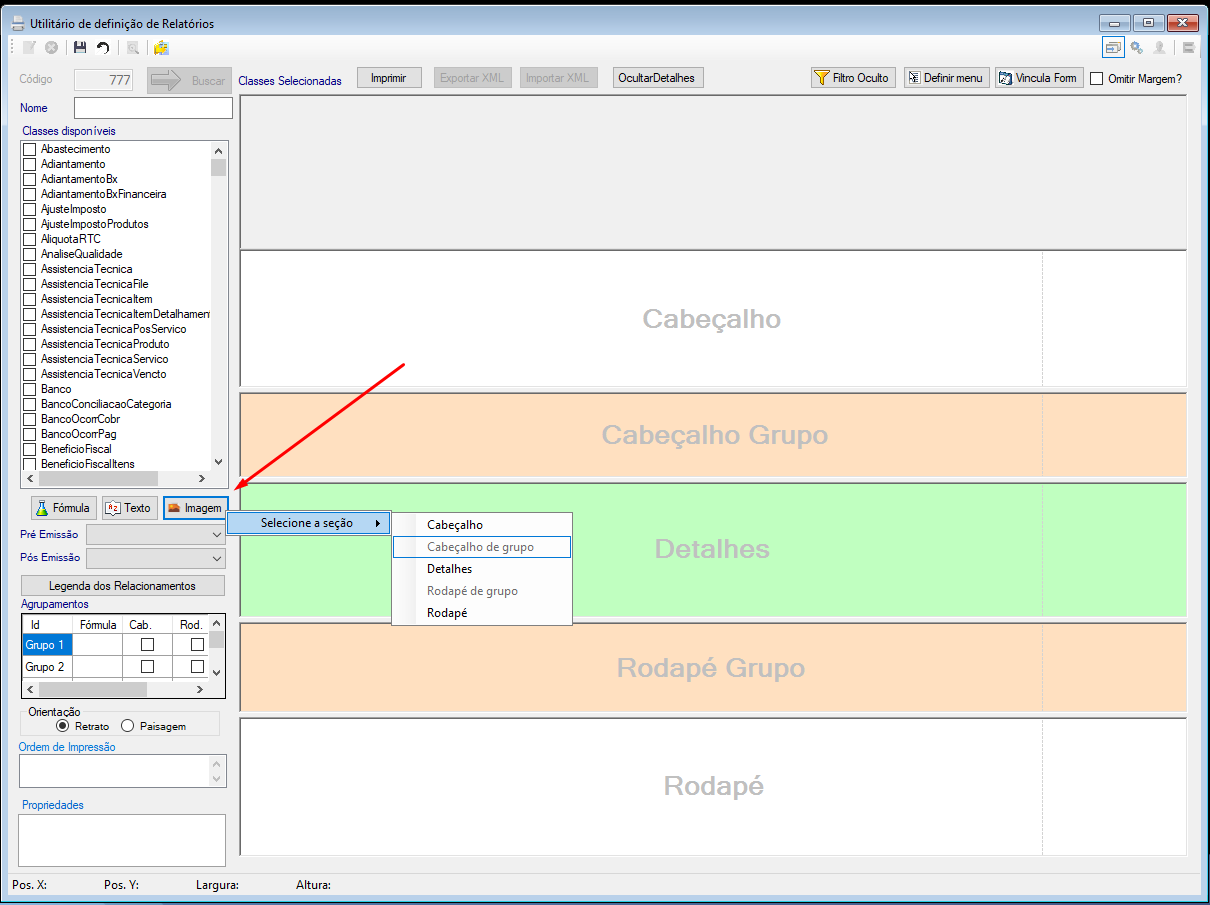Click the Propriedades box

coord(122,840)
